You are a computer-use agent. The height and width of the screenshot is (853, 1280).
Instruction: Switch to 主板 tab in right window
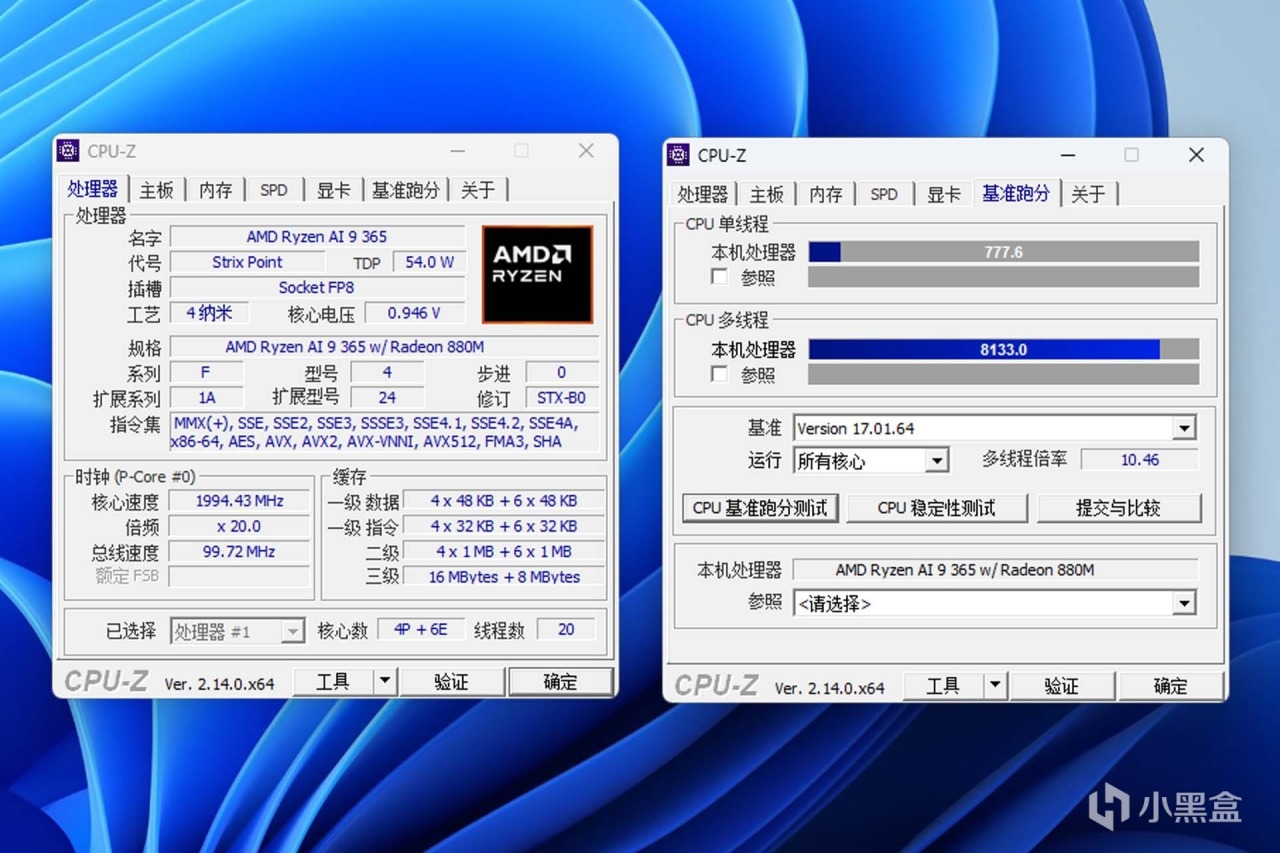[766, 194]
